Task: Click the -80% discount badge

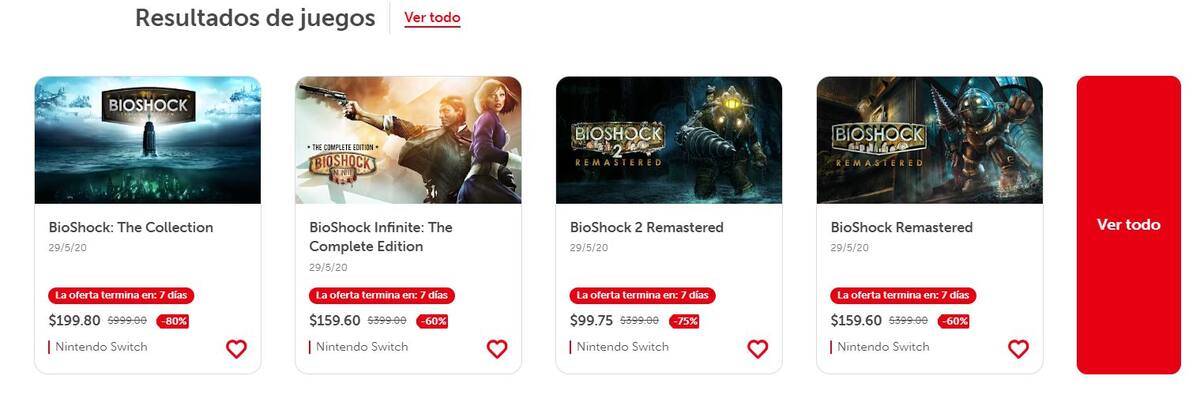Action: tap(172, 321)
